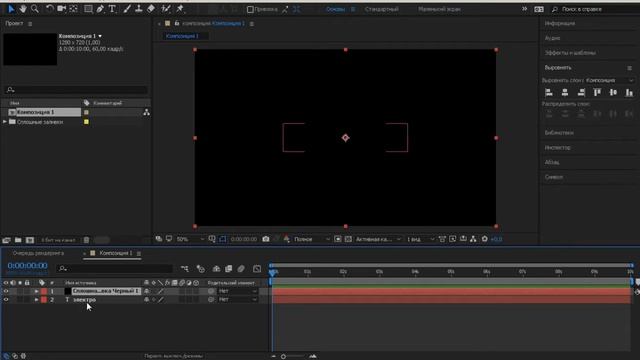Align layers to bottom edge

pos(629,93)
